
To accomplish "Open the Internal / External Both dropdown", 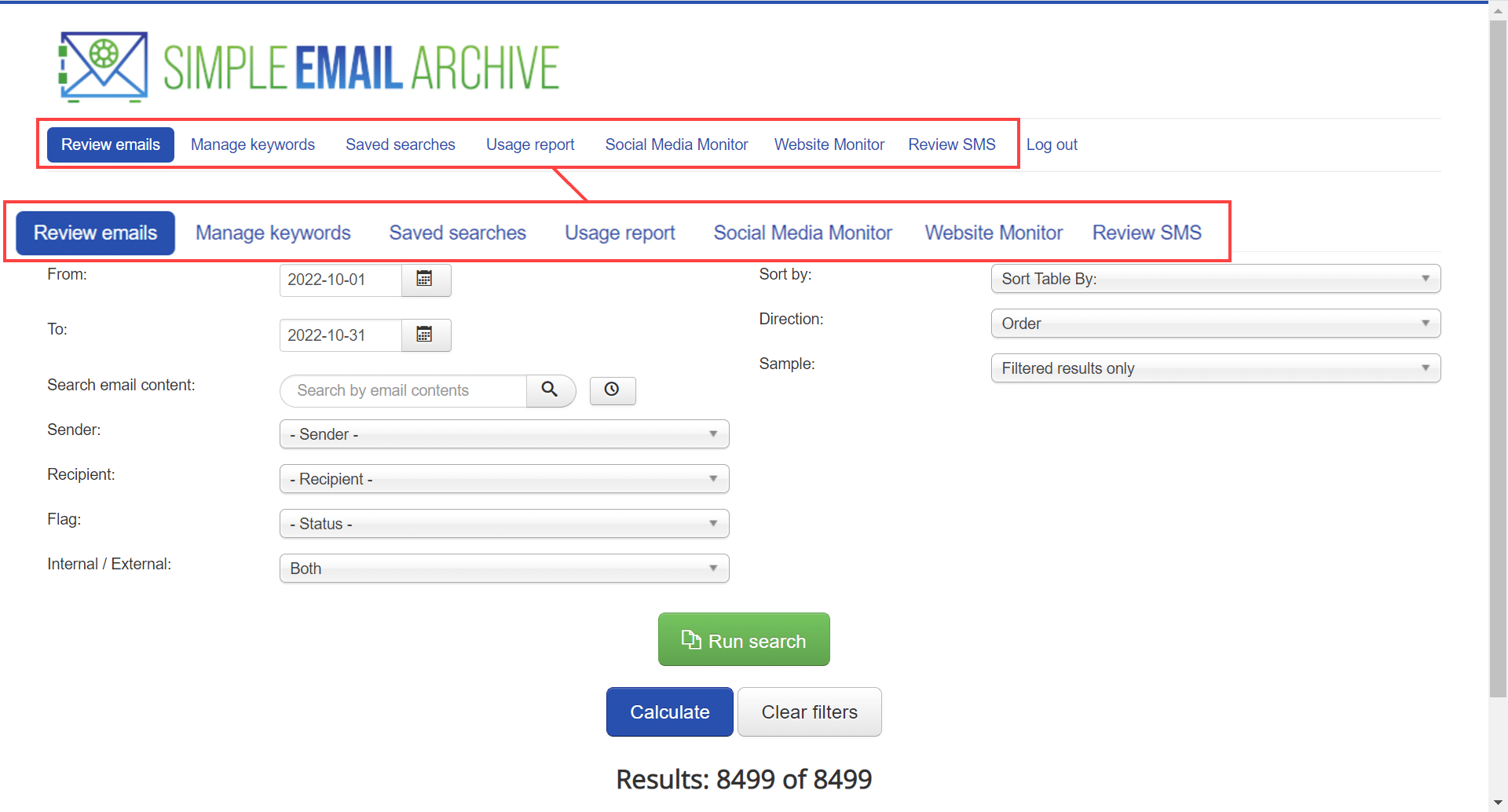I will tap(504, 569).
